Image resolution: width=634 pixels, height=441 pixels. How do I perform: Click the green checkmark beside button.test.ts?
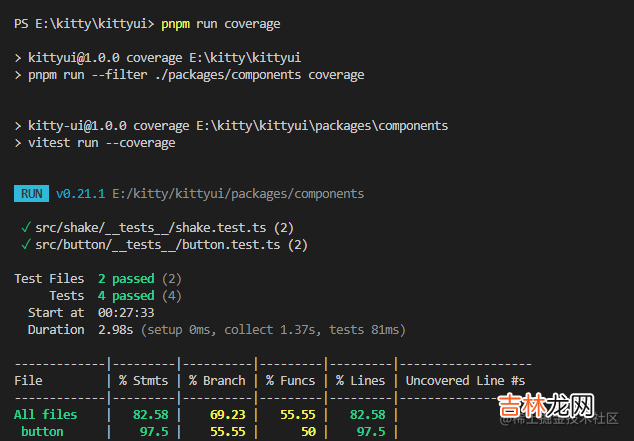(x=24, y=244)
